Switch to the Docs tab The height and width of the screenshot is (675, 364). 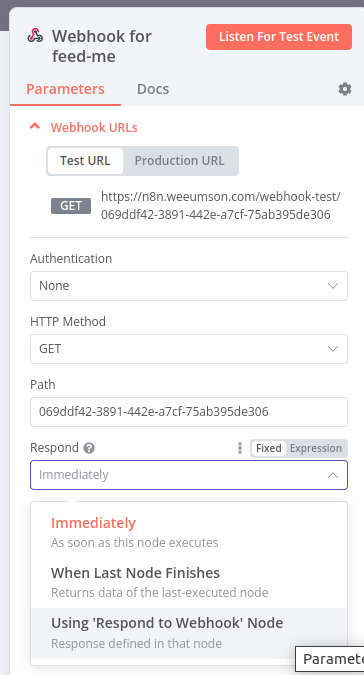click(x=153, y=89)
